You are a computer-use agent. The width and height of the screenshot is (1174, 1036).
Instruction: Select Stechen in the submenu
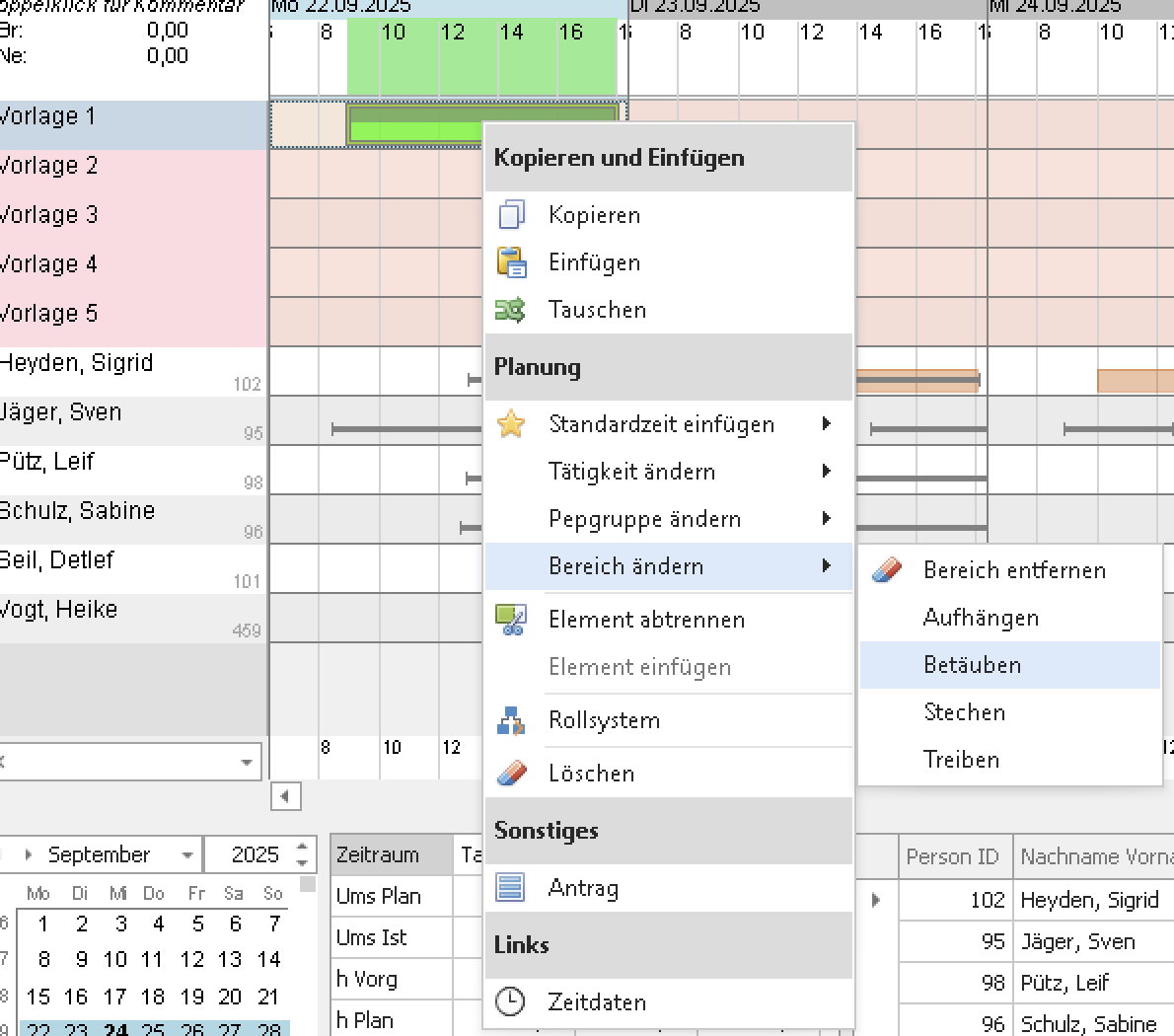point(964,712)
